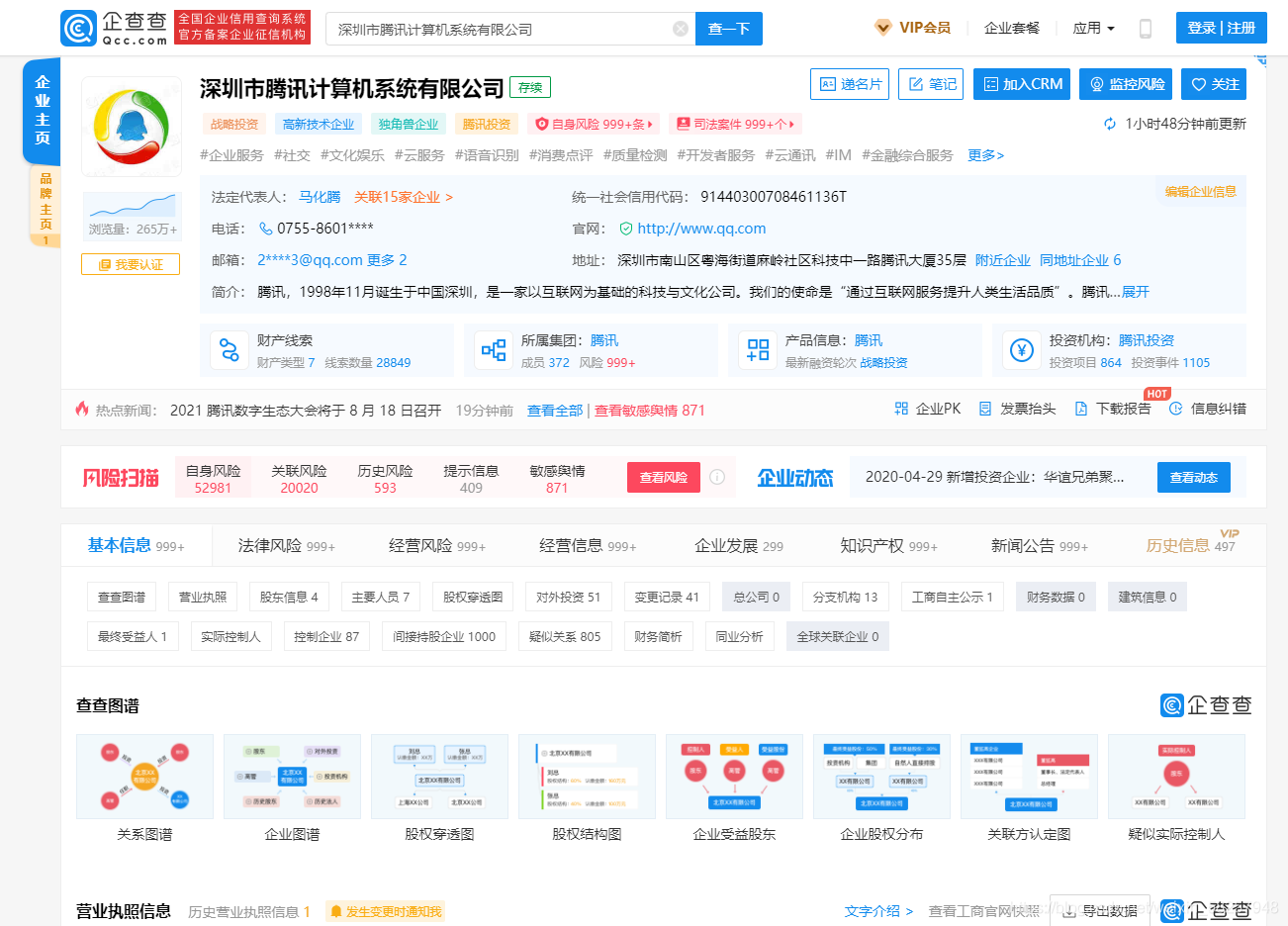The width and height of the screenshot is (1288, 926).
Task: Send business card via 送名片
Action: point(849,84)
